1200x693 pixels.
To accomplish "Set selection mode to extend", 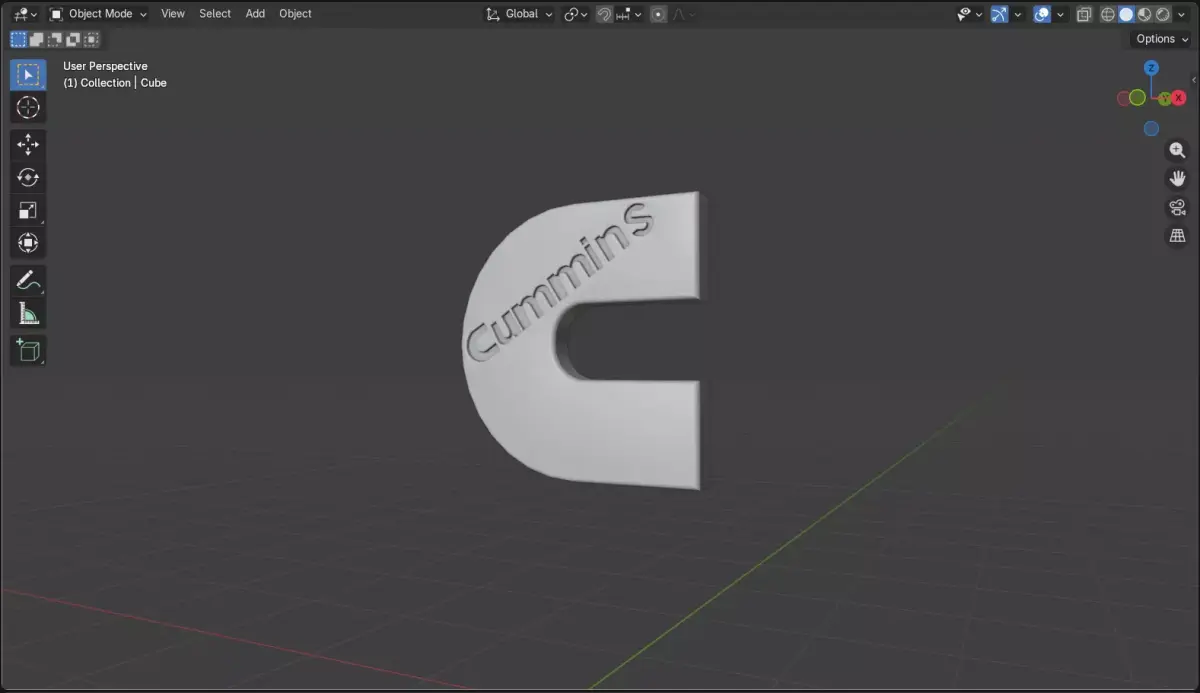I will tap(37, 39).
